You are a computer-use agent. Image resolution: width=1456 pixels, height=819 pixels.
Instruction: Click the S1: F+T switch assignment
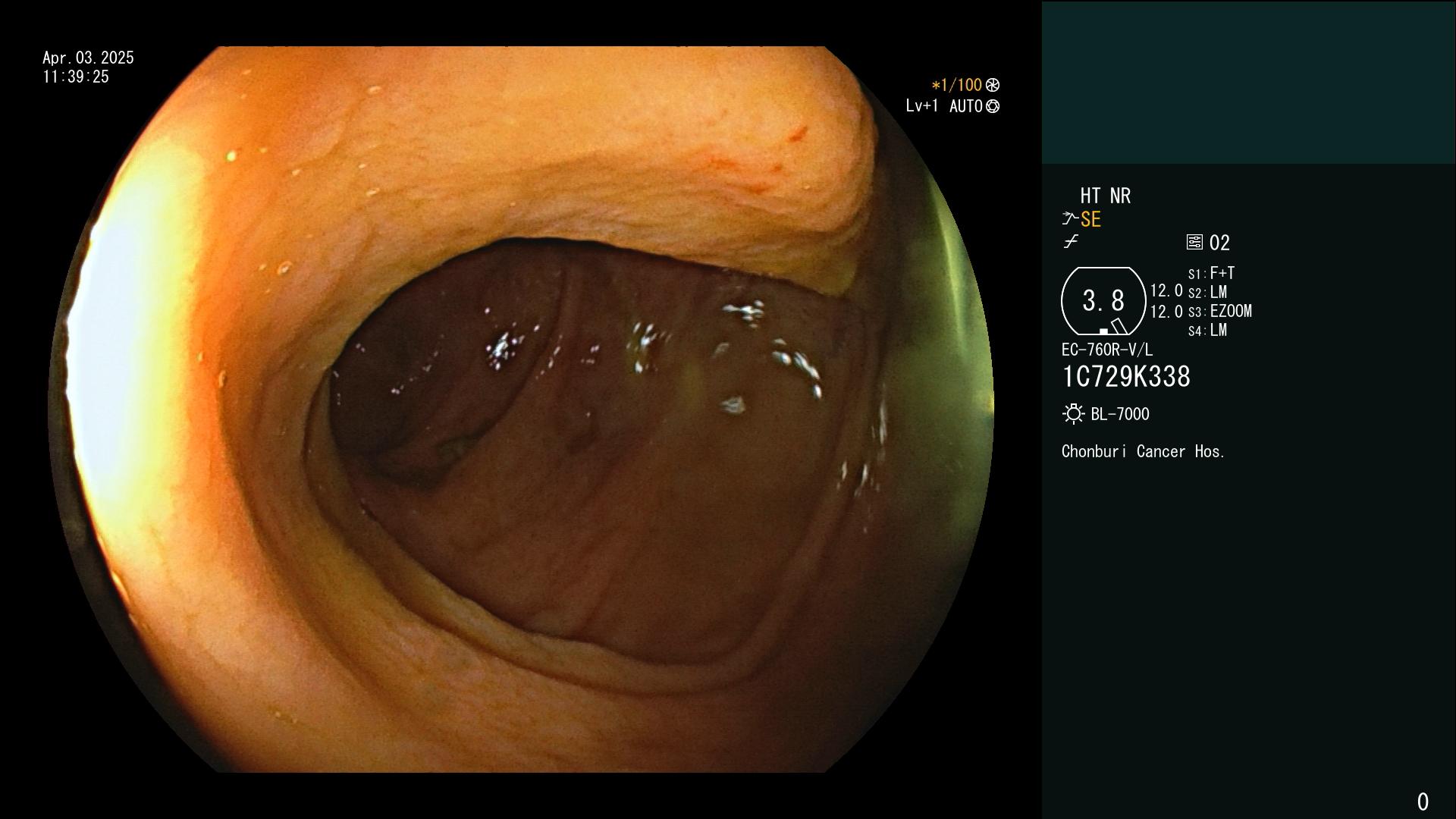pyautogui.click(x=1211, y=273)
